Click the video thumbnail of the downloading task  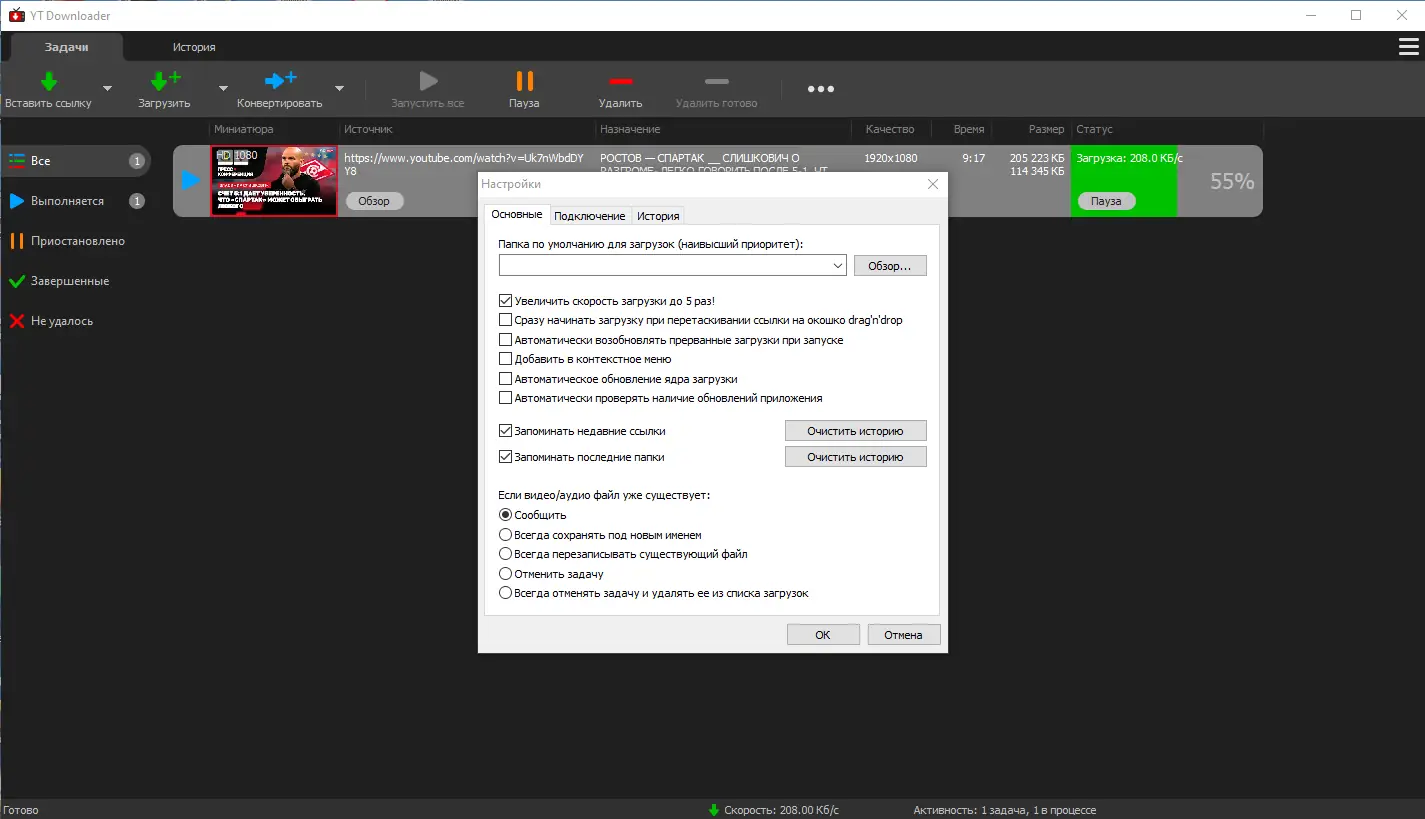tap(273, 181)
